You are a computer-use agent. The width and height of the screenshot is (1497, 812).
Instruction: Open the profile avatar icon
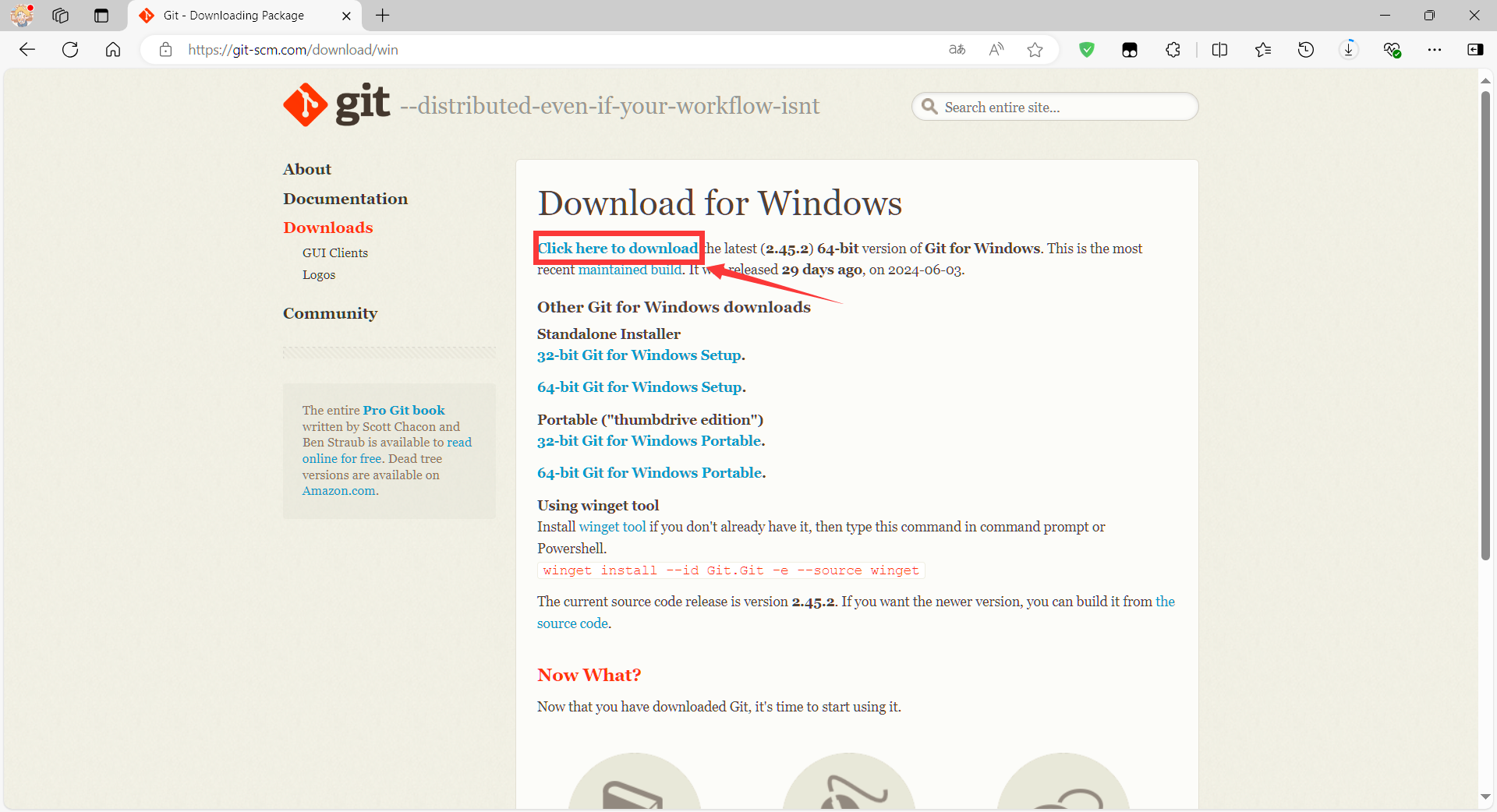pyautogui.click(x=22, y=16)
